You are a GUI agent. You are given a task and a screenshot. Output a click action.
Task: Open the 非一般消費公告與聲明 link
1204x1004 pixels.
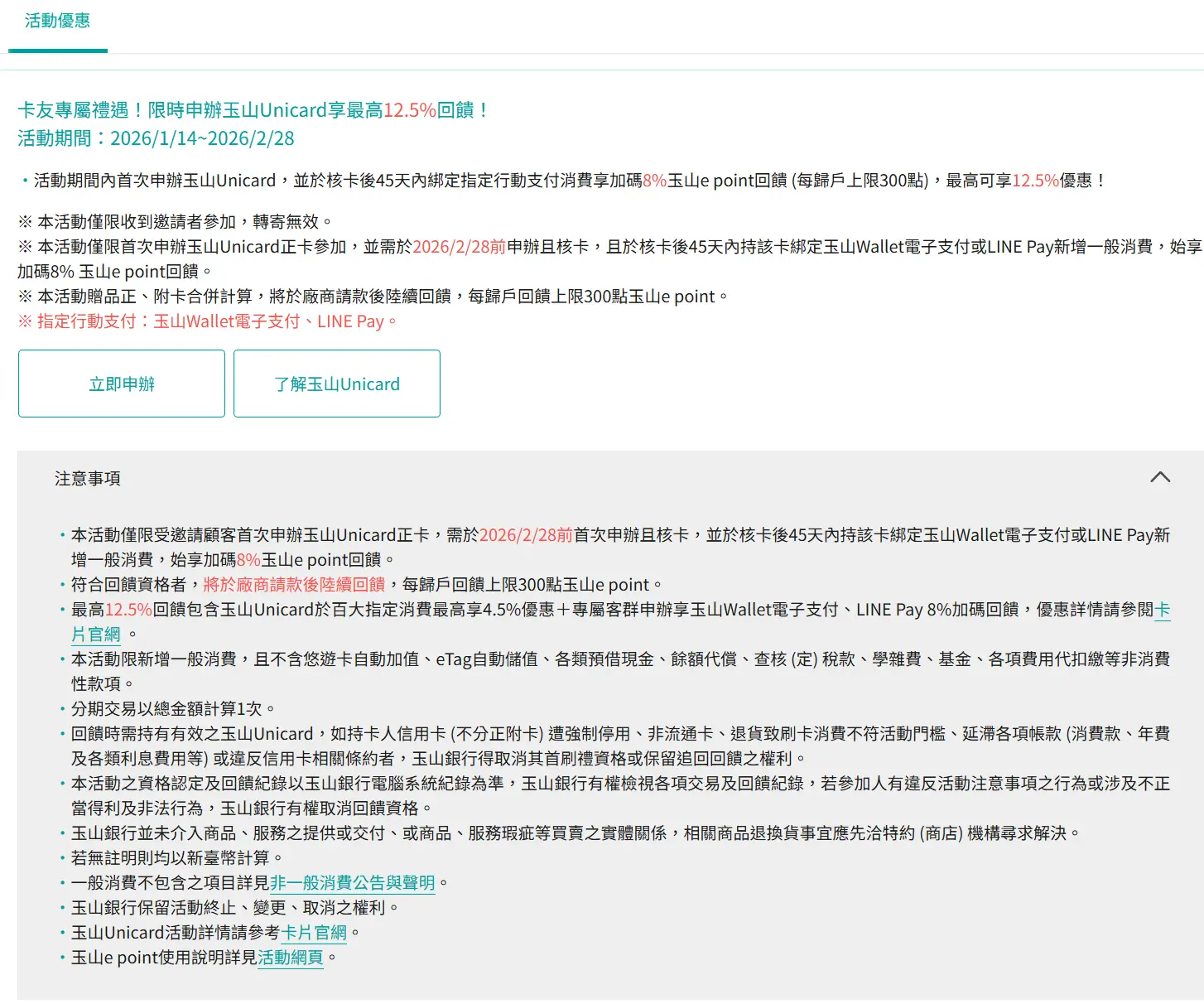pos(352,883)
